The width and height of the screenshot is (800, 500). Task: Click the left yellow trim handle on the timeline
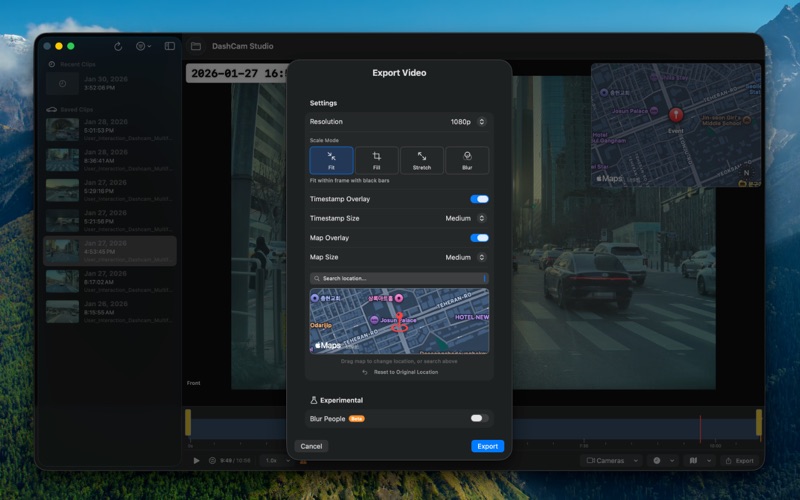click(x=188, y=423)
